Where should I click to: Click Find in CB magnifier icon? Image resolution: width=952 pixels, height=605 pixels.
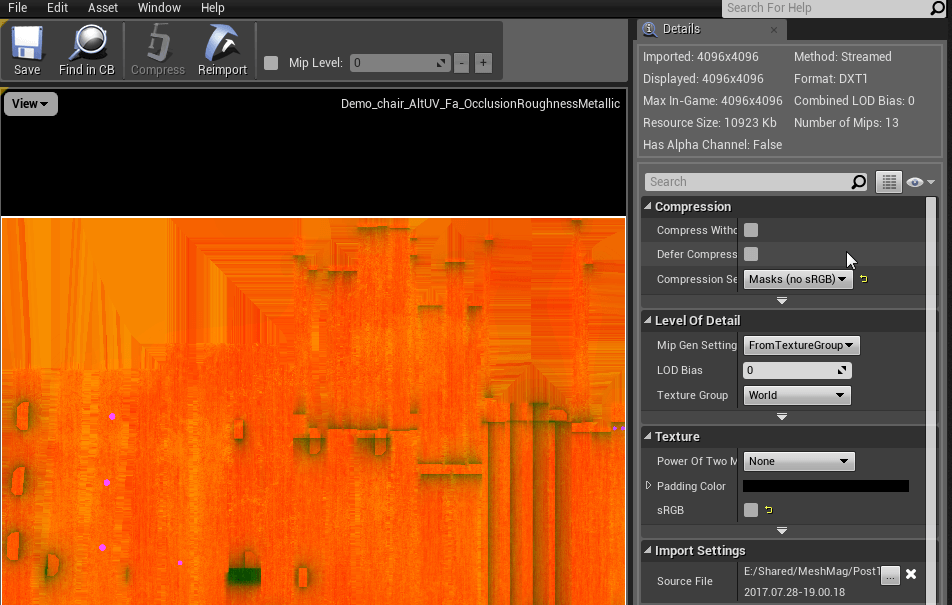pos(87,45)
